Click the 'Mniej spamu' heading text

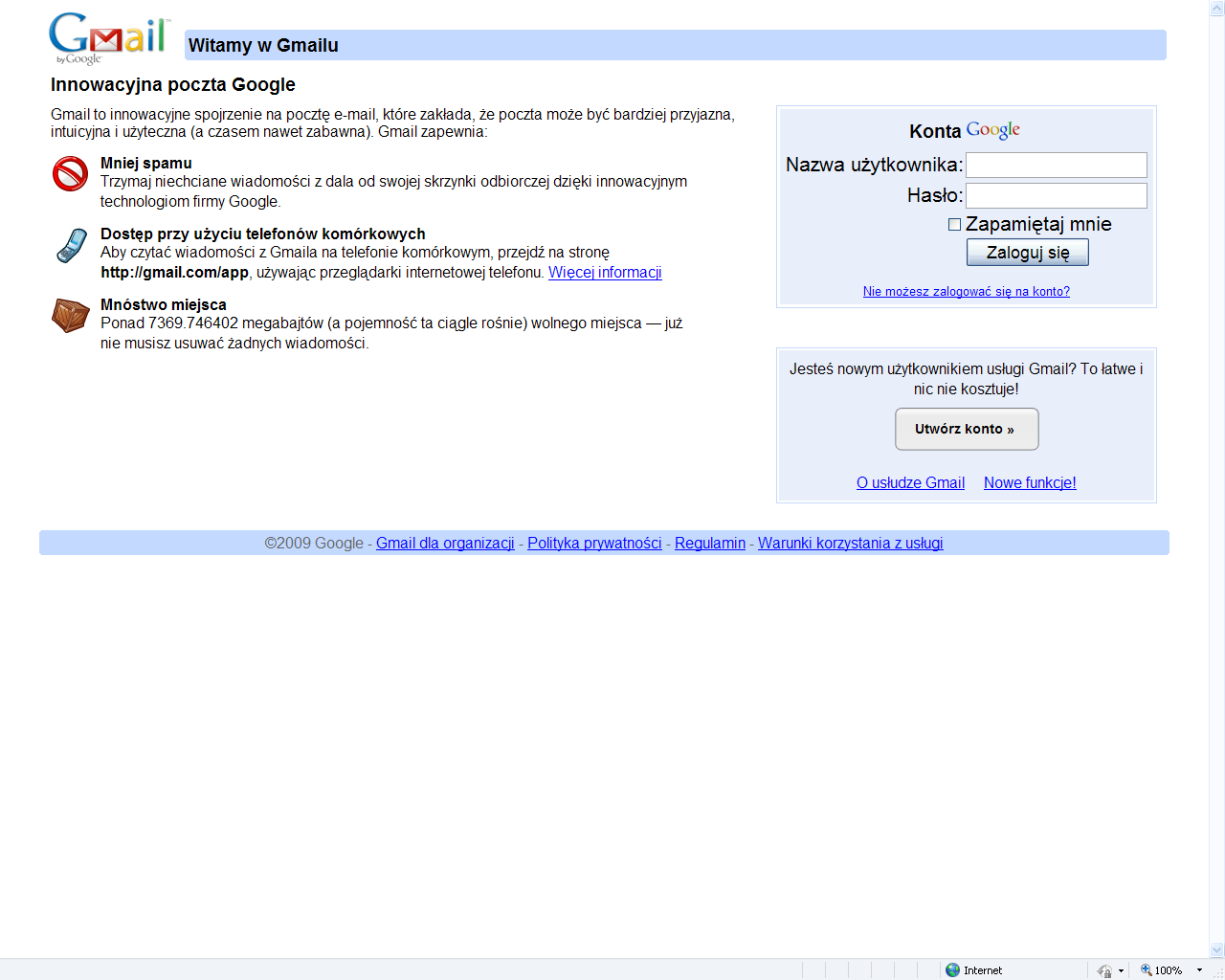146,164
